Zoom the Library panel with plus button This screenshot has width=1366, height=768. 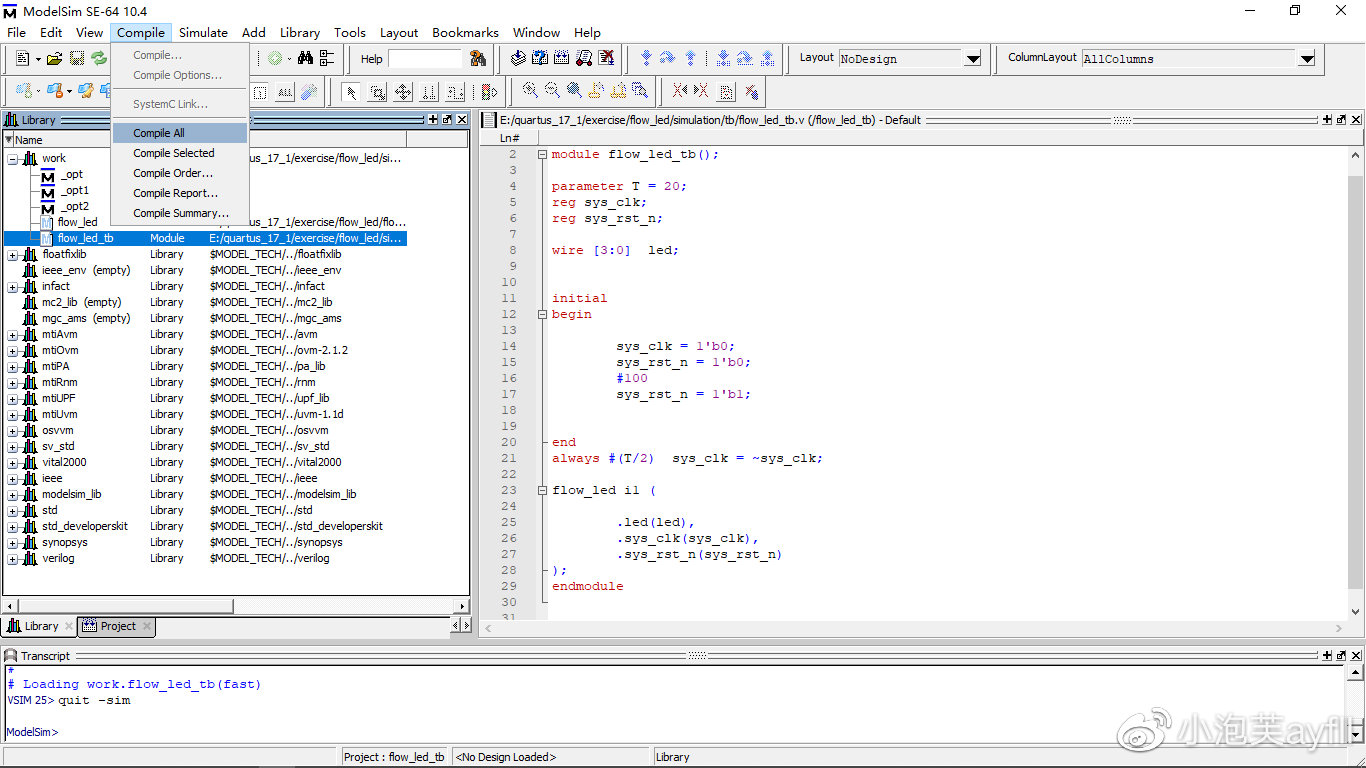tap(433, 120)
